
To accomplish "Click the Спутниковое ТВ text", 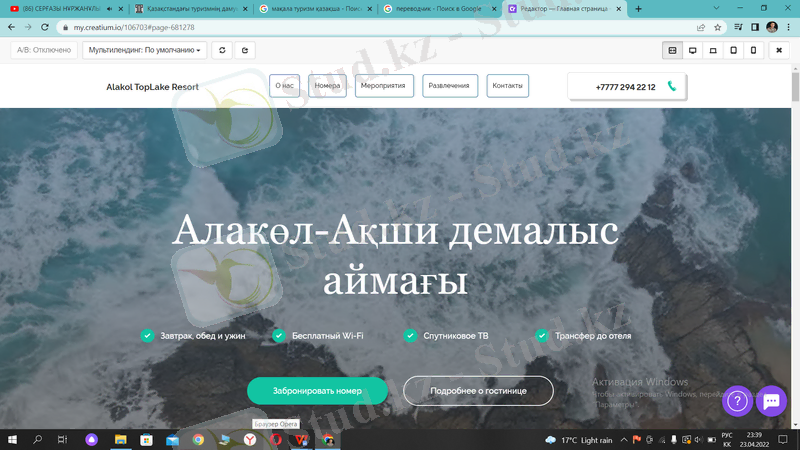I will (x=456, y=336).
